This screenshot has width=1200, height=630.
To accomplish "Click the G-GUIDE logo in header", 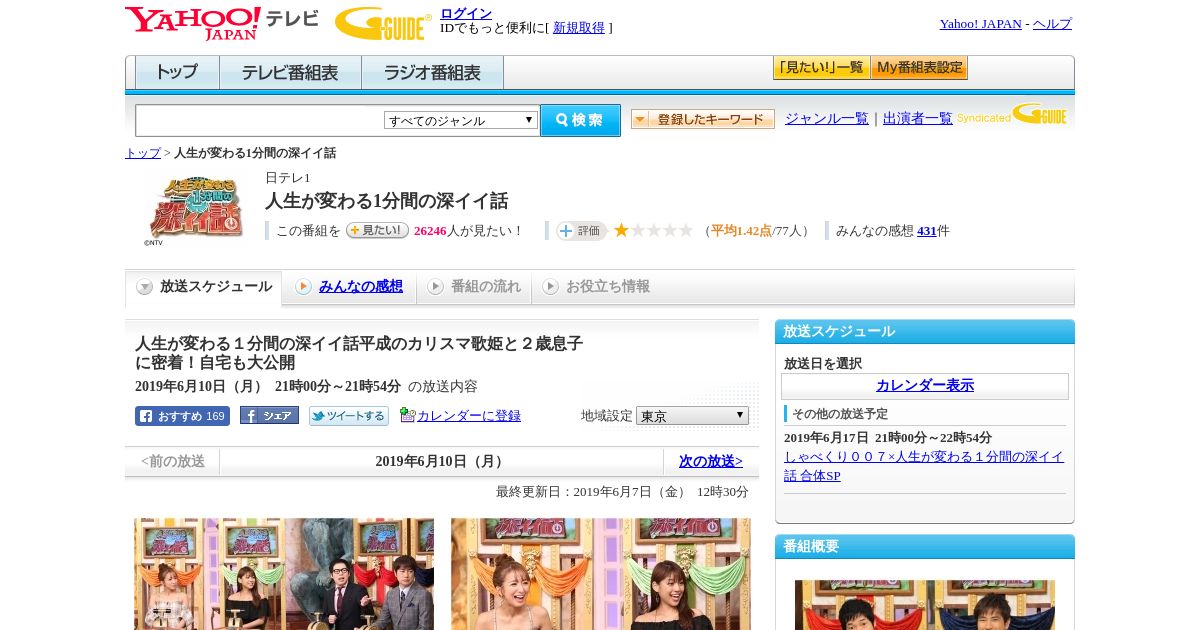I will click(383, 24).
